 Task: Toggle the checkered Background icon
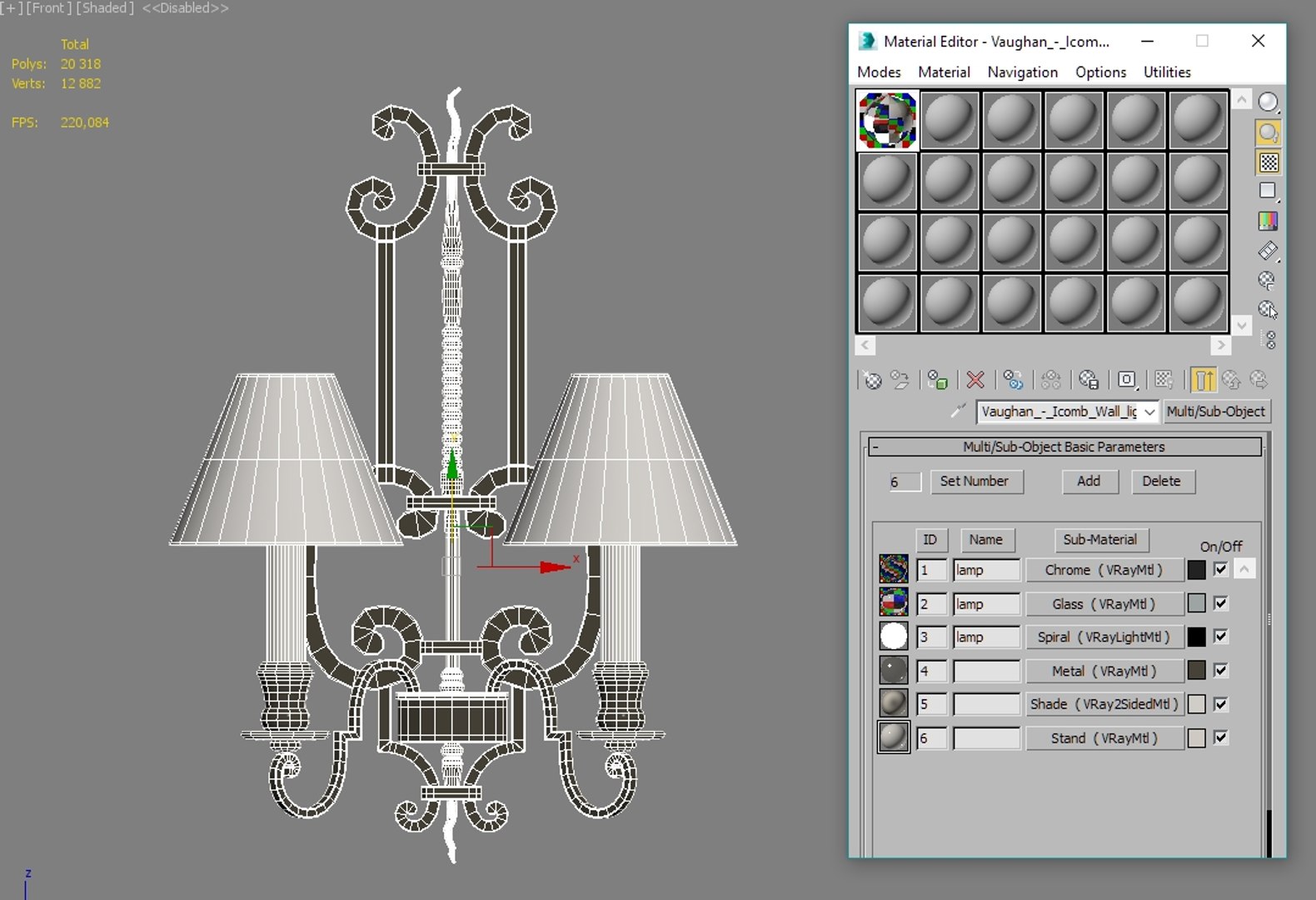tap(1268, 162)
